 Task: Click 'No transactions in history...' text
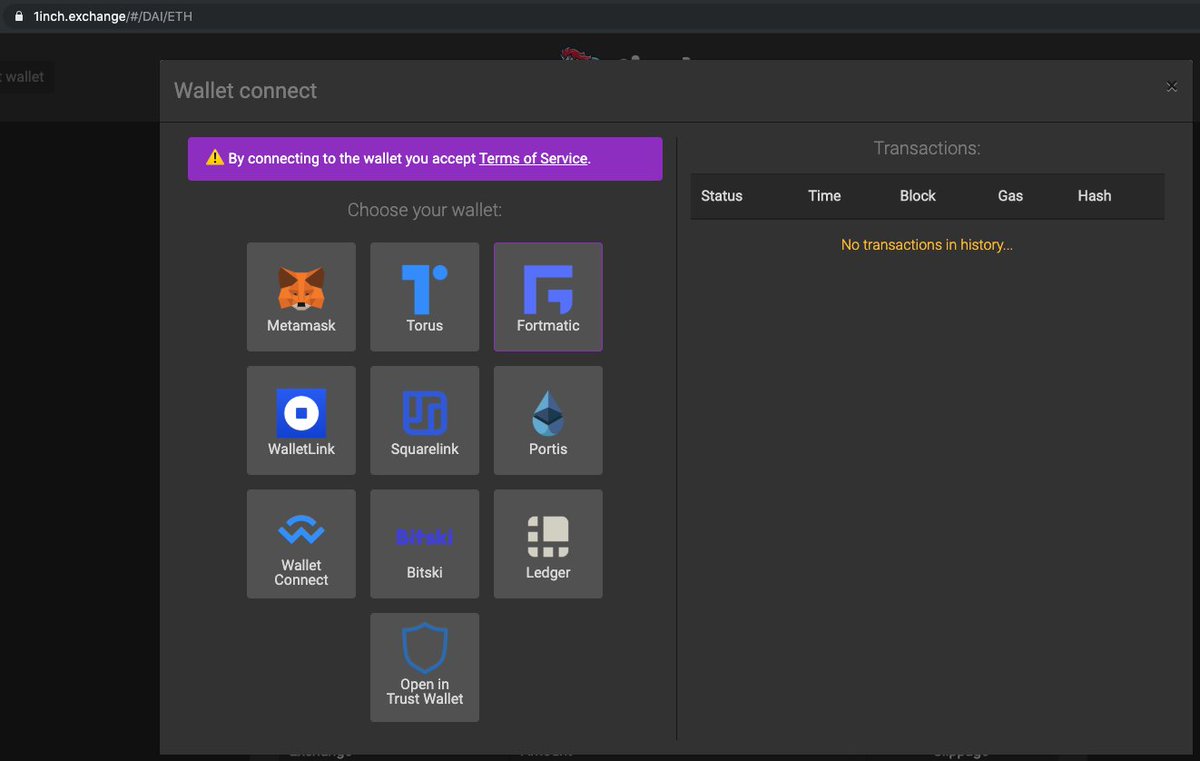point(927,245)
